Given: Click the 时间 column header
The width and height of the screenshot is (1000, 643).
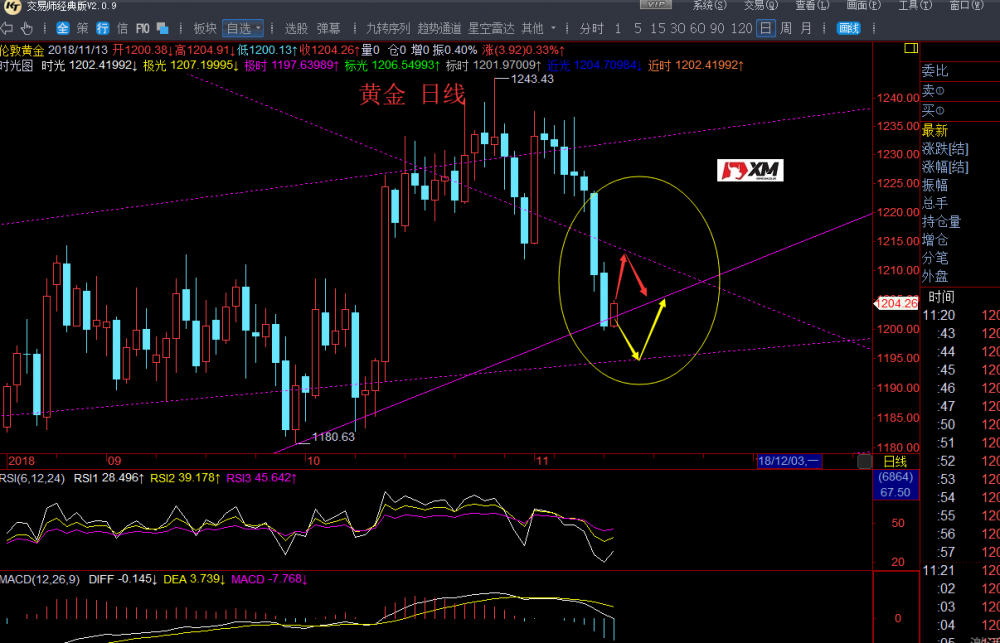Looking at the screenshot, I should pyautogui.click(x=941, y=297).
